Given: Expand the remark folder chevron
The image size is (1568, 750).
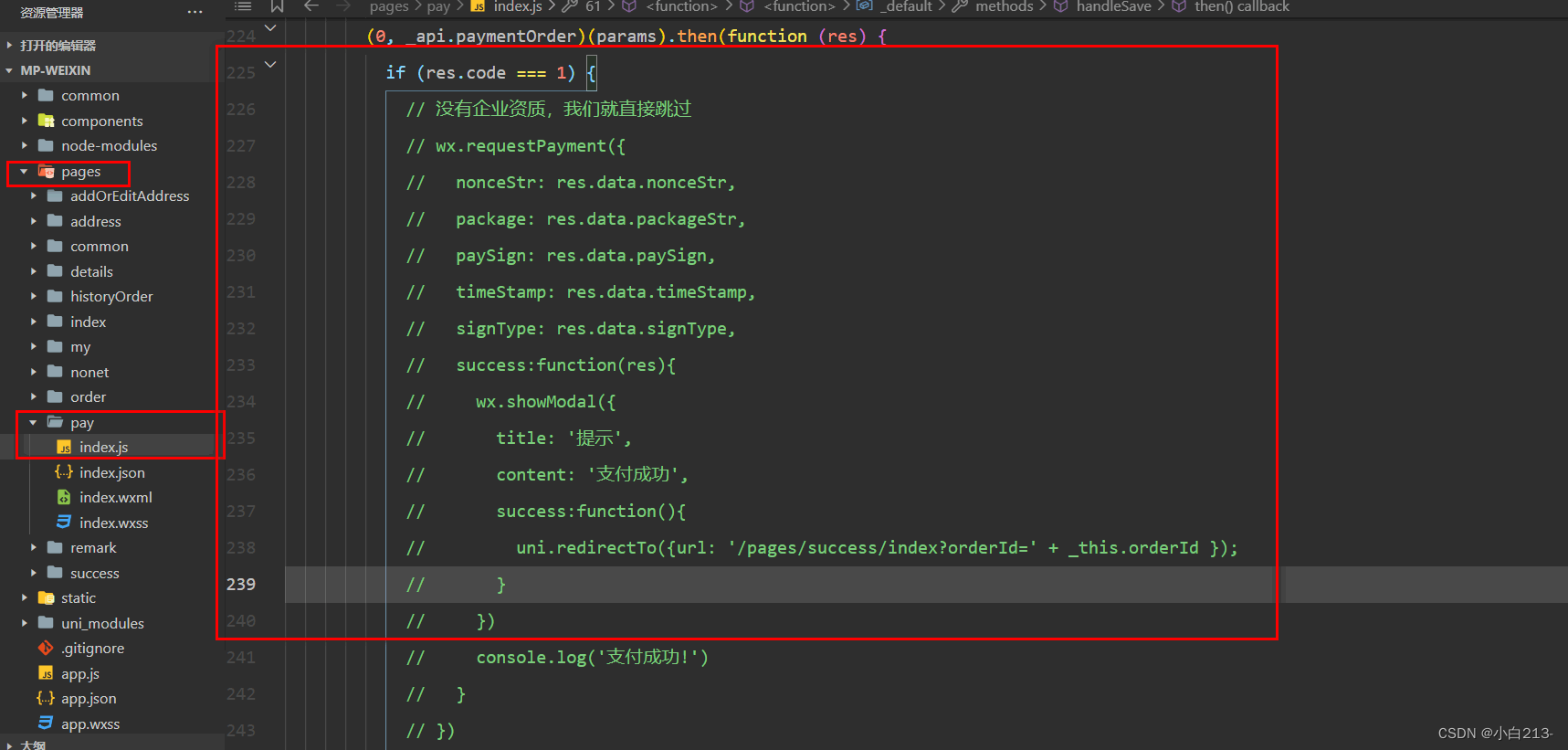Looking at the screenshot, I should pyautogui.click(x=33, y=547).
